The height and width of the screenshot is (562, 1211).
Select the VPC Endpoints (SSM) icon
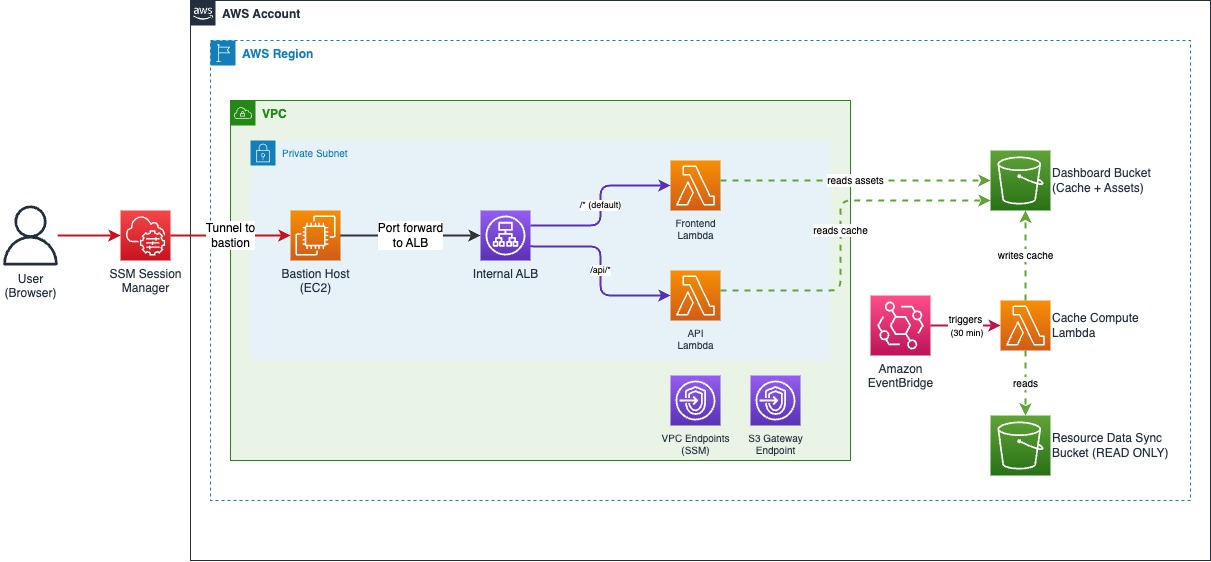[695, 400]
